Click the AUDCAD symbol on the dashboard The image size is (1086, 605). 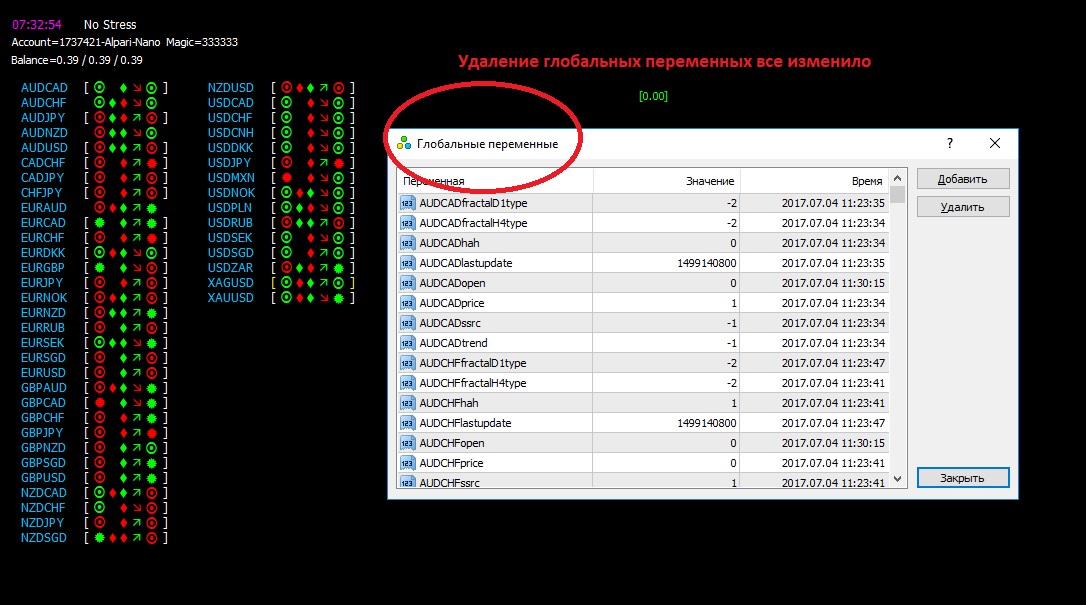click(x=44, y=88)
